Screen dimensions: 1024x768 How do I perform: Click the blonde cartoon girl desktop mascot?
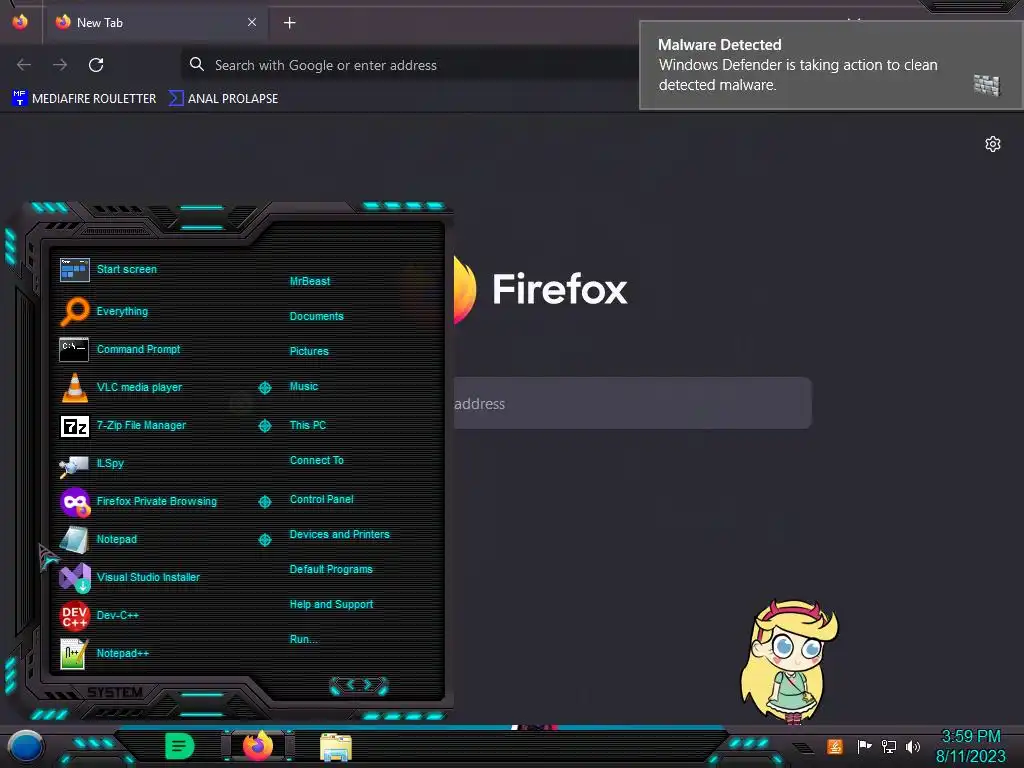(790, 662)
